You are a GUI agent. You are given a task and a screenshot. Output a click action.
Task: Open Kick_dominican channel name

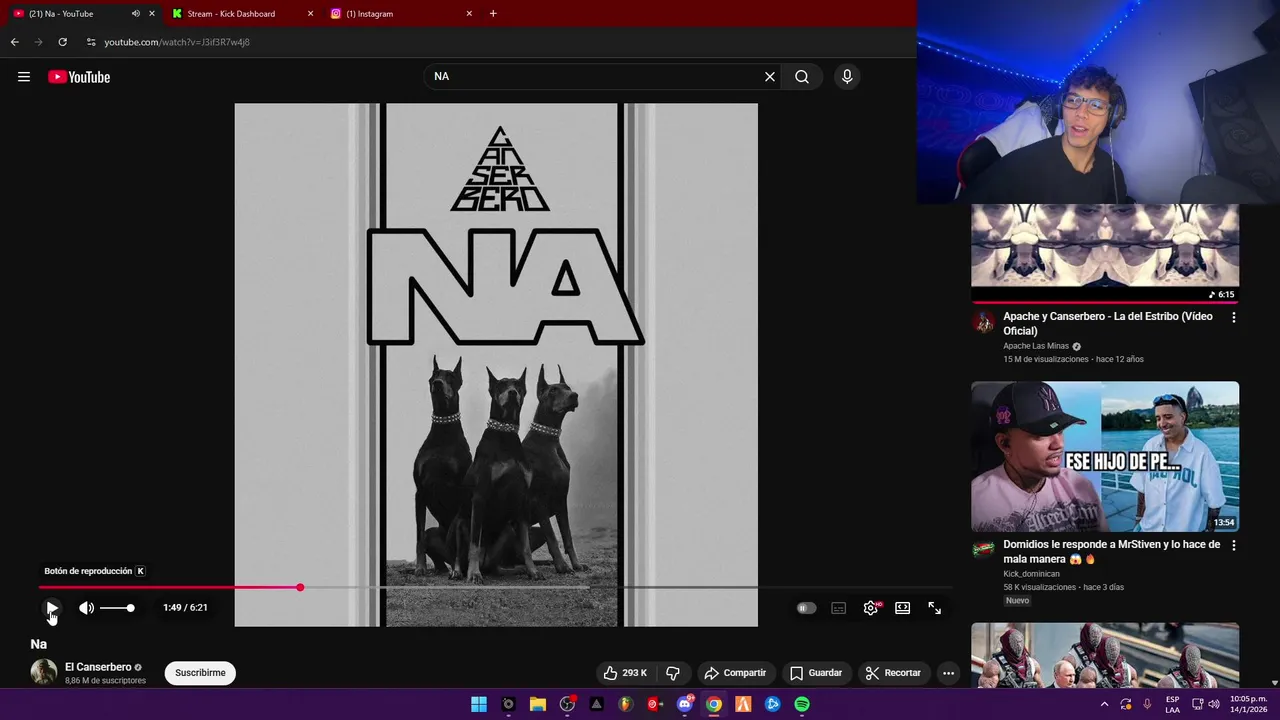pyautogui.click(x=1031, y=574)
